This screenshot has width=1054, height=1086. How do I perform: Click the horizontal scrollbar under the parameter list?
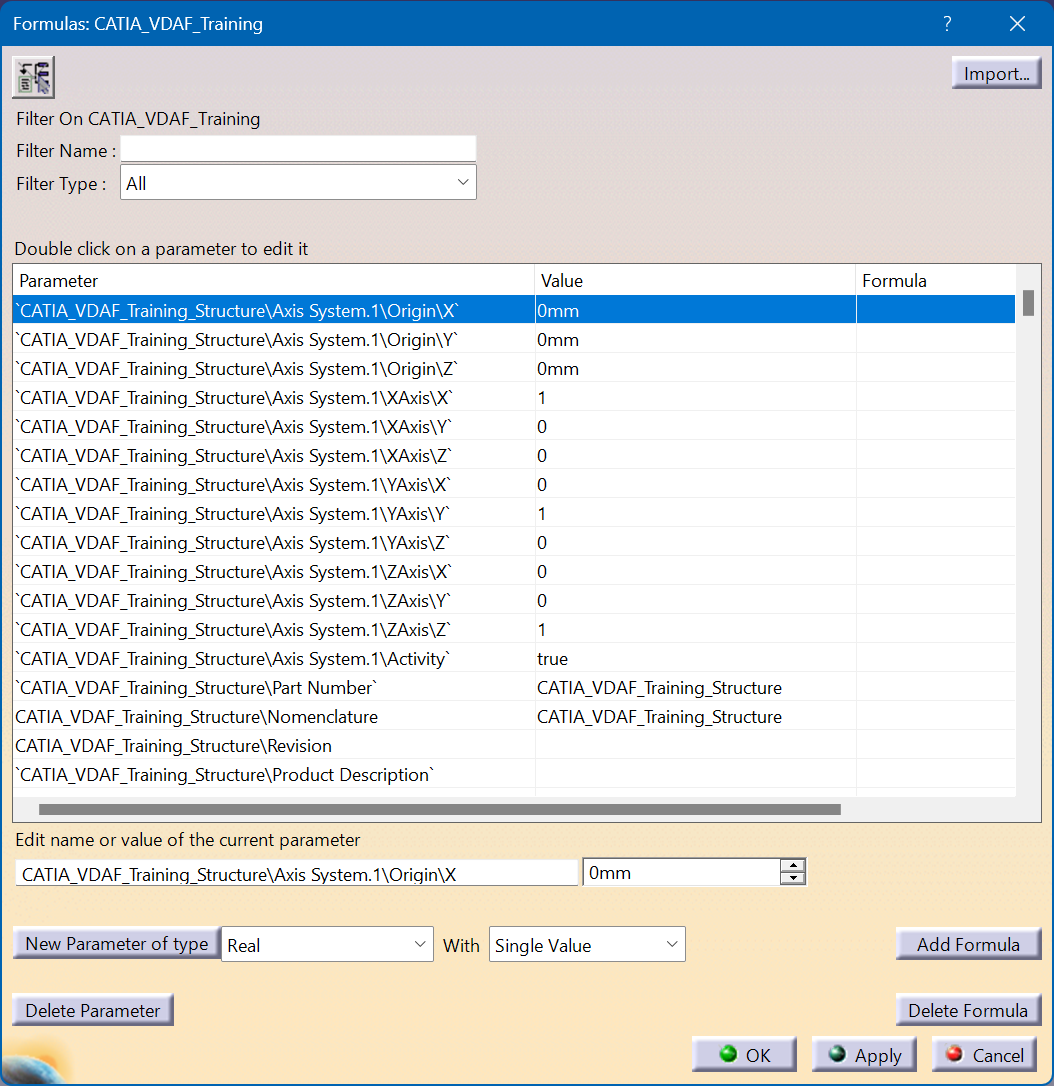[x=440, y=809]
